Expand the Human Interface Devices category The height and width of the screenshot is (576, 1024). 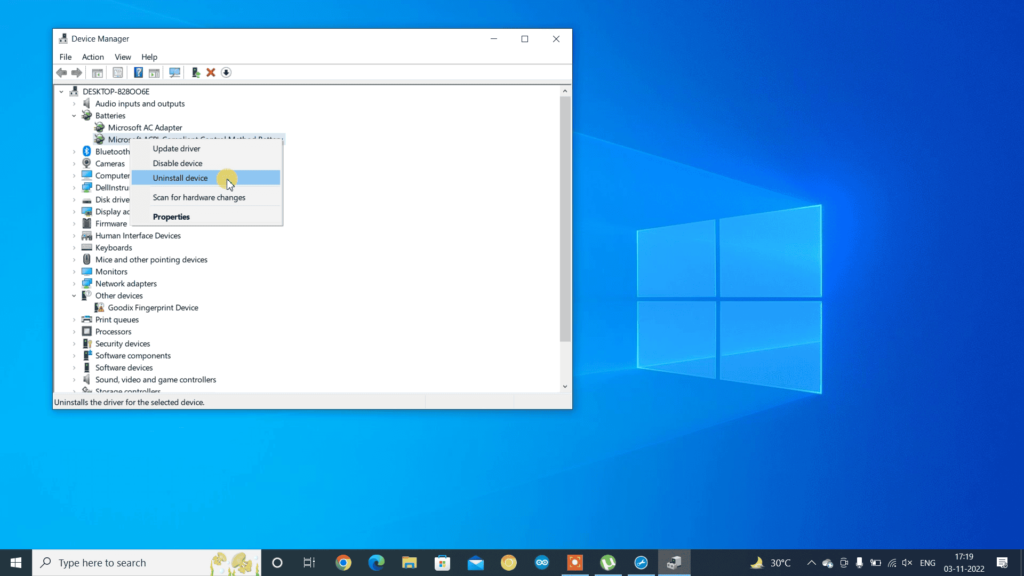(x=74, y=236)
